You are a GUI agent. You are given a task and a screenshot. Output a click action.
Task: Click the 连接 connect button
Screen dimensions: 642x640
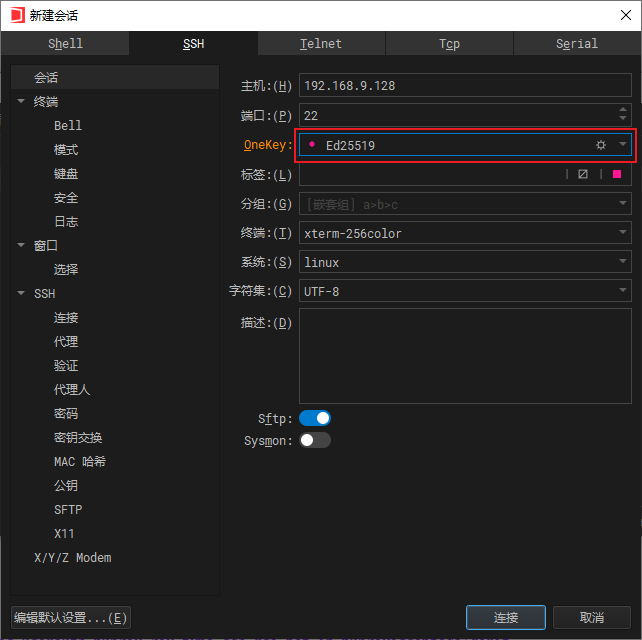point(505,617)
